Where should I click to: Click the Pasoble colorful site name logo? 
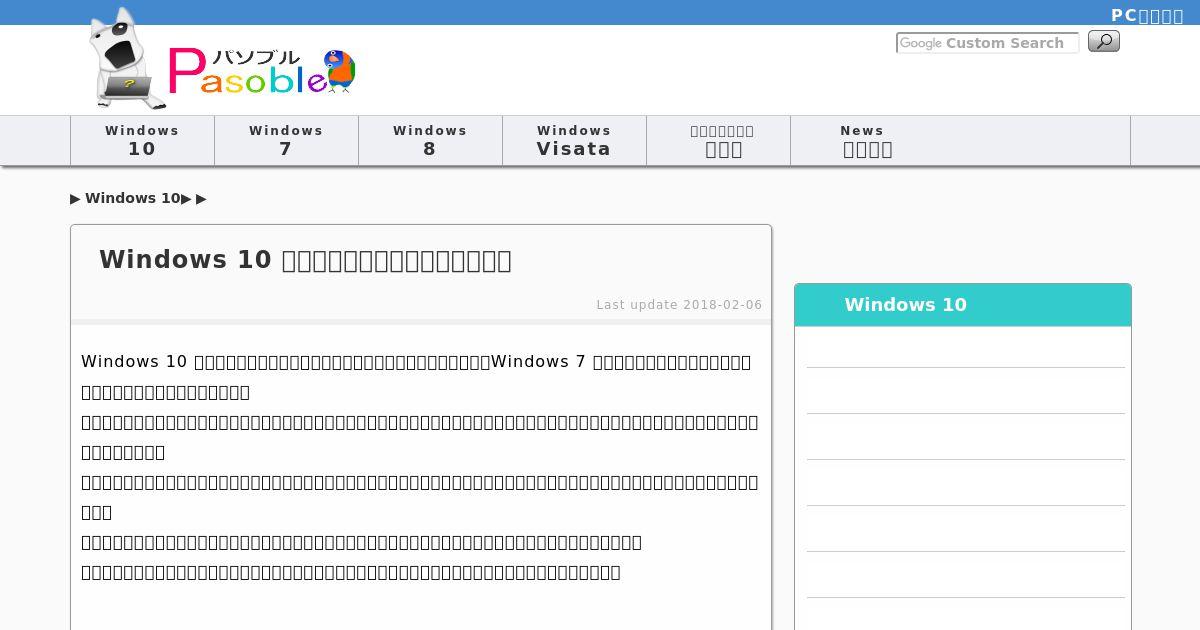[262, 72]
